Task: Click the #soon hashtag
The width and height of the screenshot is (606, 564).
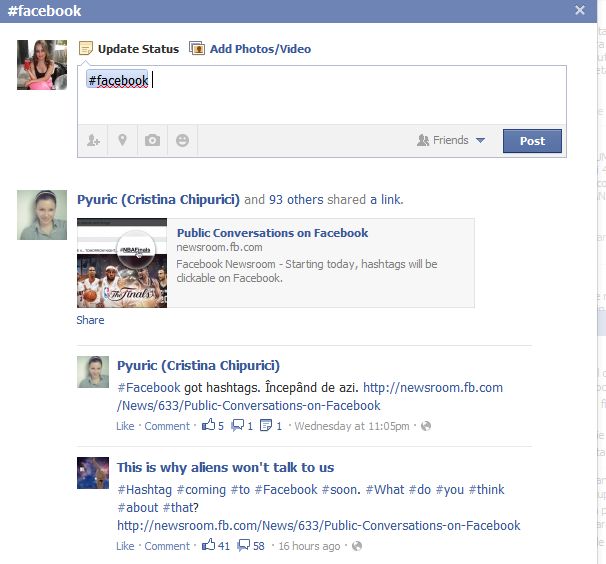Action: click(x=340, y=489)
